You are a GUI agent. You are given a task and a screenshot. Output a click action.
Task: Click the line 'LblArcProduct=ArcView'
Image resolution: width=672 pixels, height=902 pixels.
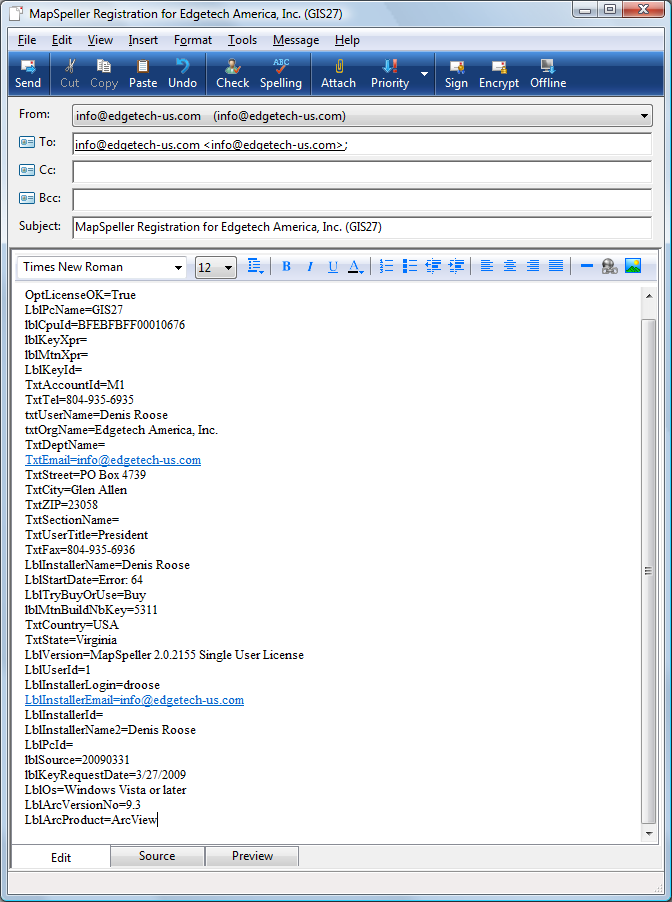91,820
